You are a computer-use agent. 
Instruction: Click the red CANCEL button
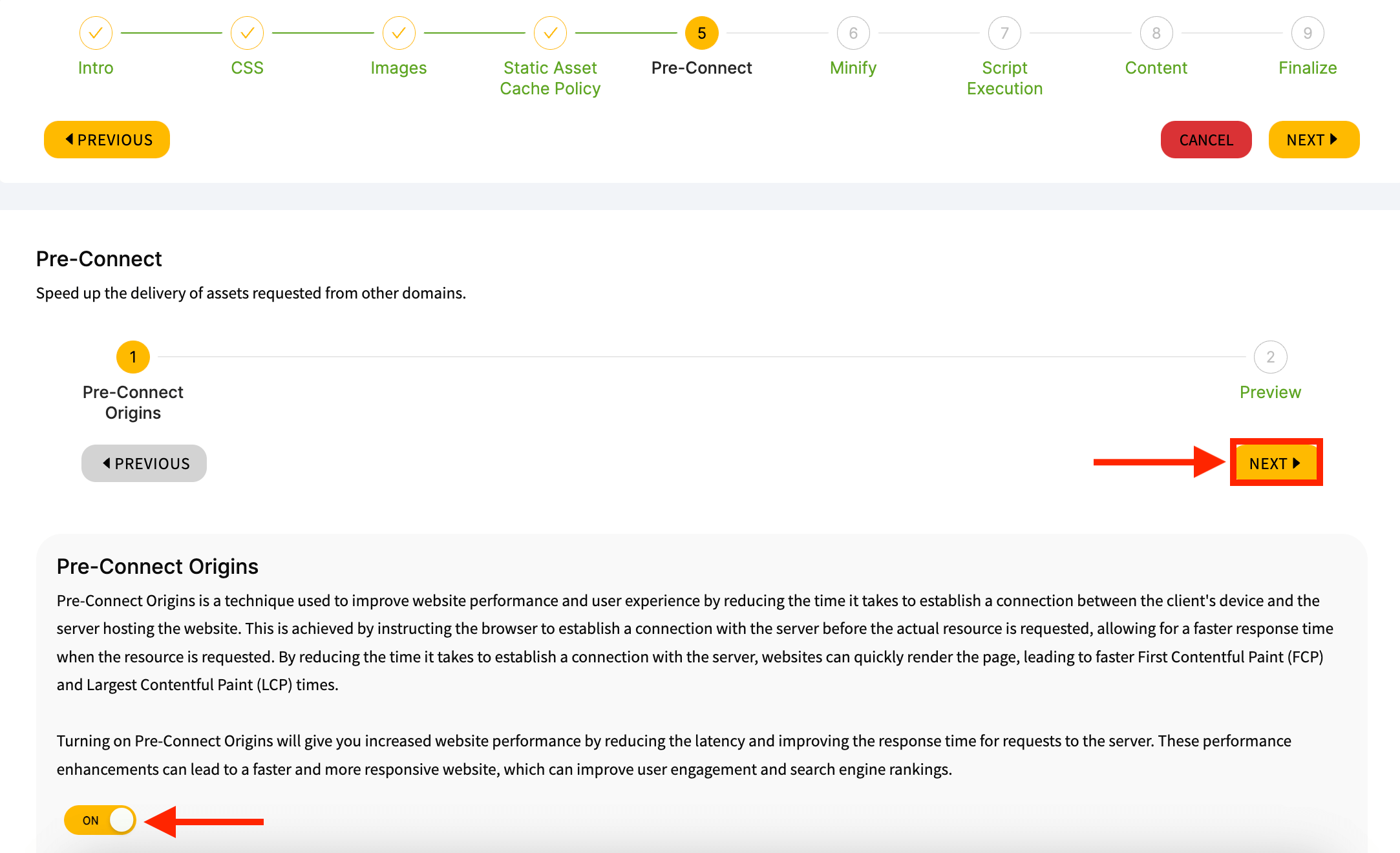pyautogui.click(x=1206, y=140)
